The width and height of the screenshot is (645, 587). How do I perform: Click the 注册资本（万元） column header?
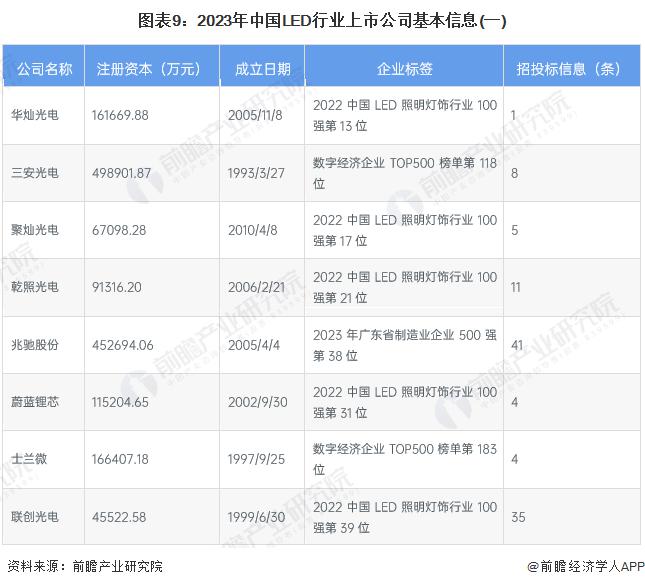pos(151,69)
